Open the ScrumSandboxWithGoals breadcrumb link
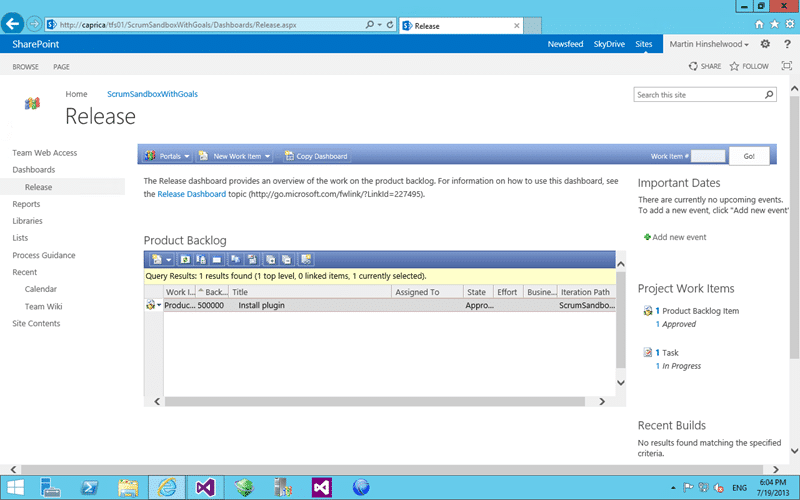 click(x=152, y=94)
